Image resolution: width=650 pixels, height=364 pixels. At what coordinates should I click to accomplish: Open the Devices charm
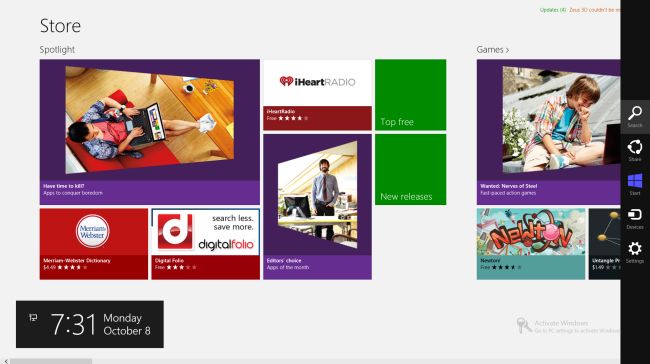click(635, 218)
